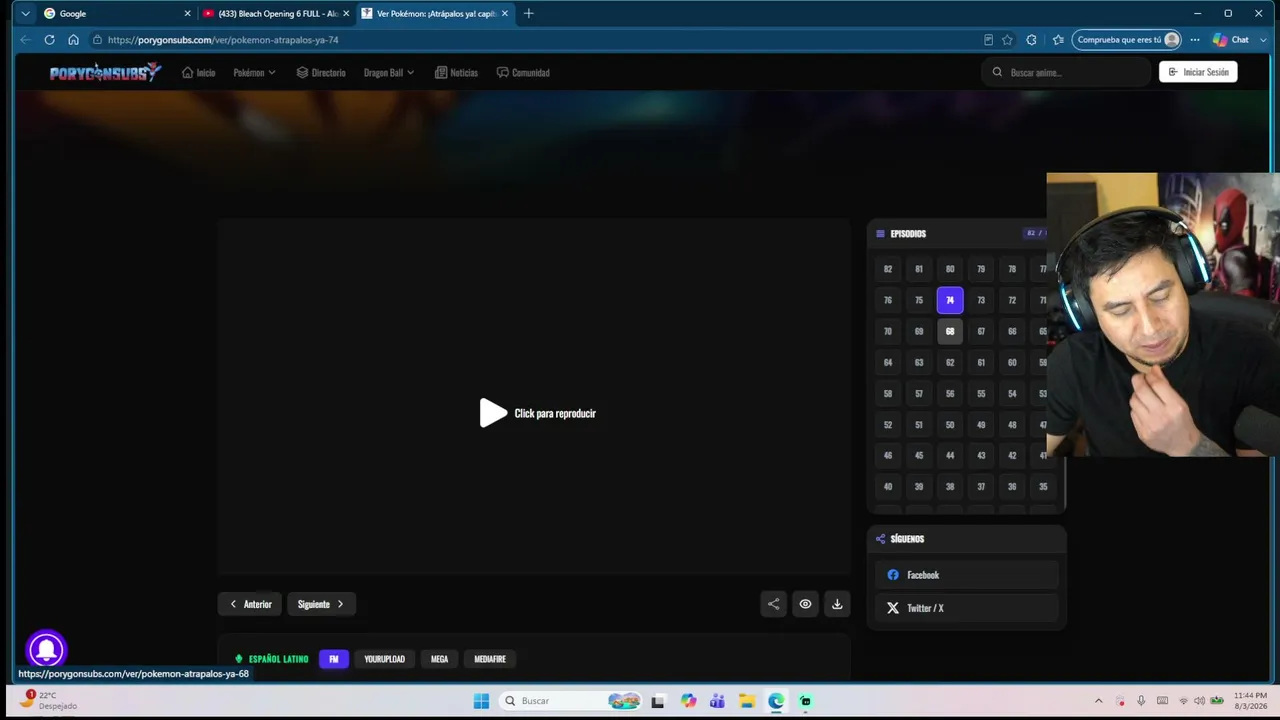
Task: Click the download icon below the player
Action: 837,604
